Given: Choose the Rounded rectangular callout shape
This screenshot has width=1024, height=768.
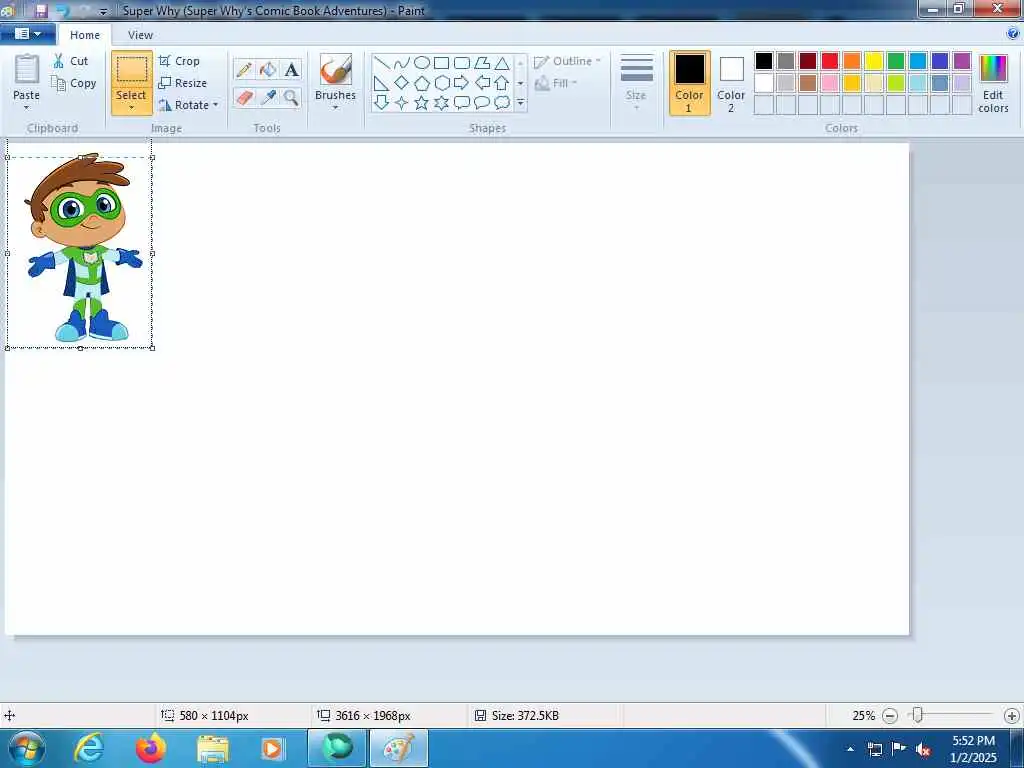Looking at the screenshot, I should click(x=462, y=103).
